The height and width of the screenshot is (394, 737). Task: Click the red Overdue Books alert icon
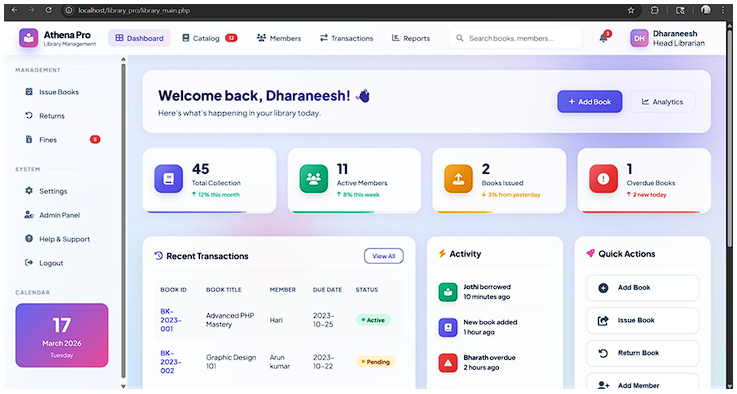604,179
